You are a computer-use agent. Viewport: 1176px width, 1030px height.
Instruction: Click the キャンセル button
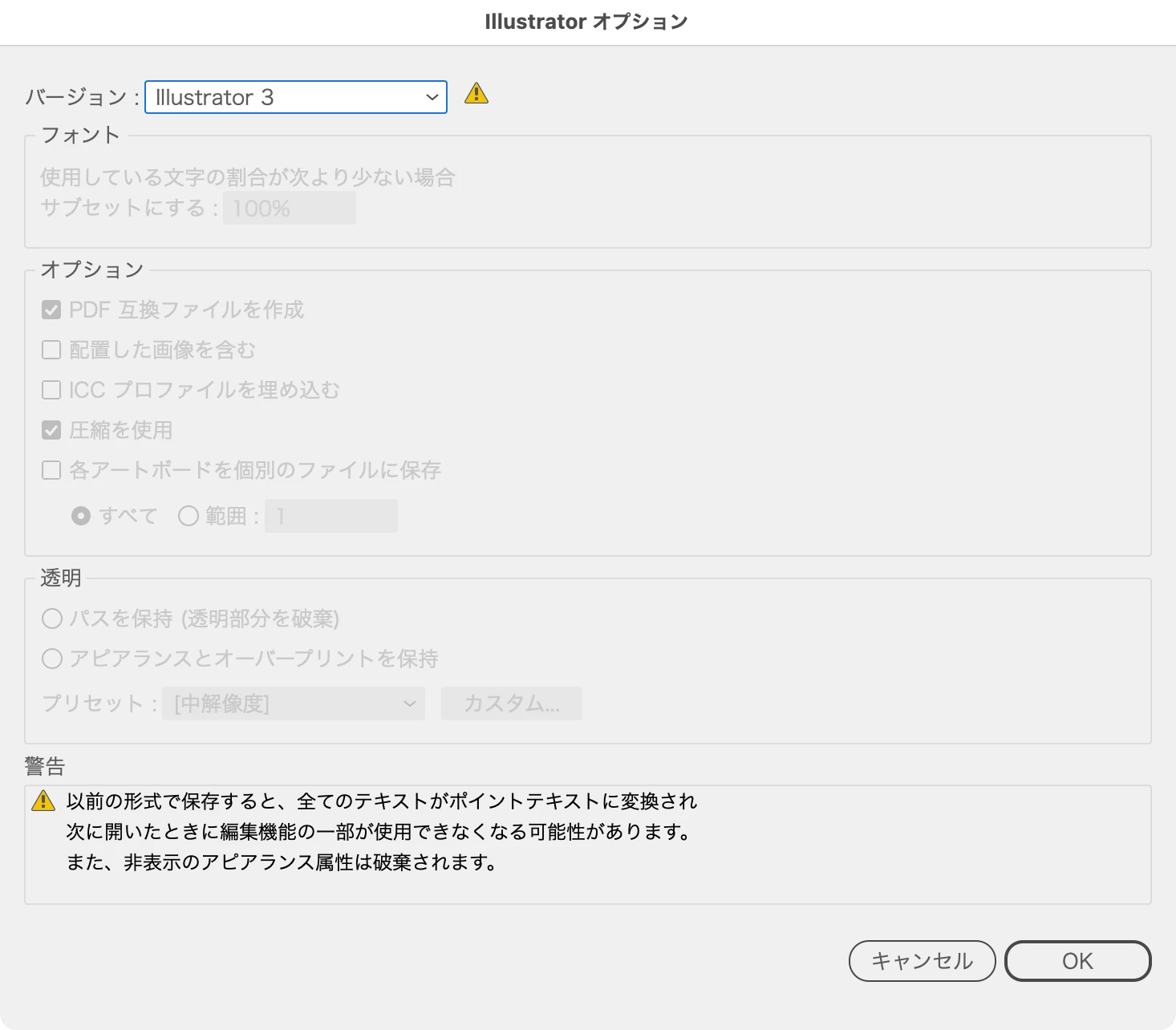[923, 961]
